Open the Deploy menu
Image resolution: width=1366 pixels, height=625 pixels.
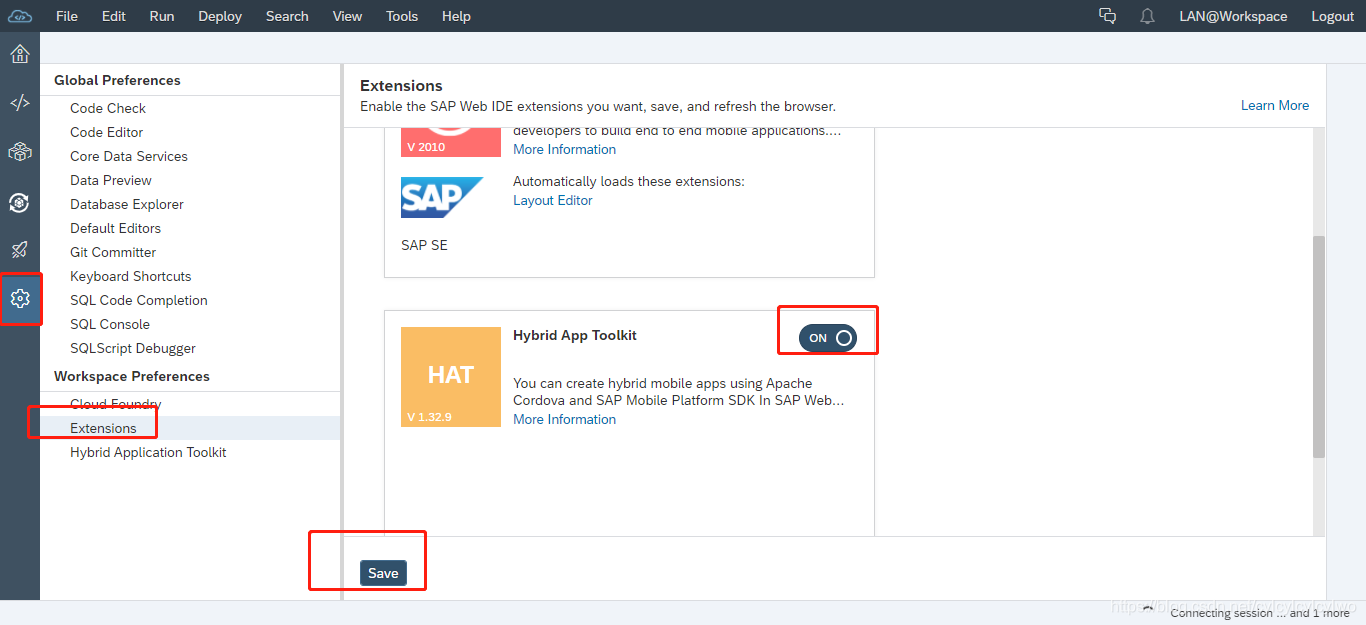click(x=220, y=16)
